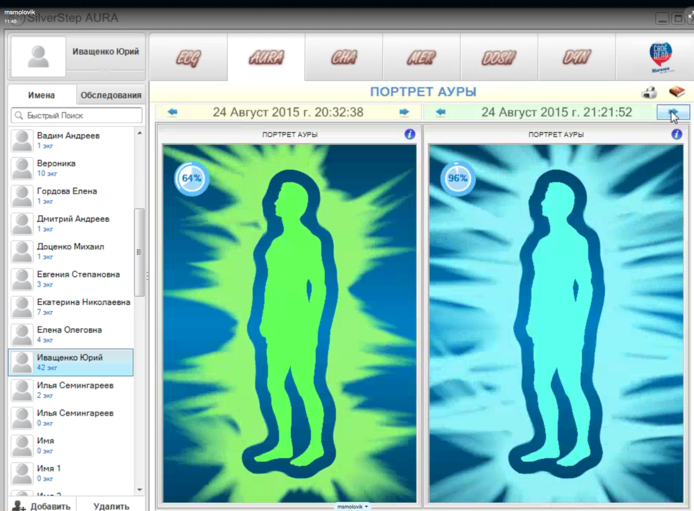Click the speech-bubble logo icon at top right

tap(661, 58)
